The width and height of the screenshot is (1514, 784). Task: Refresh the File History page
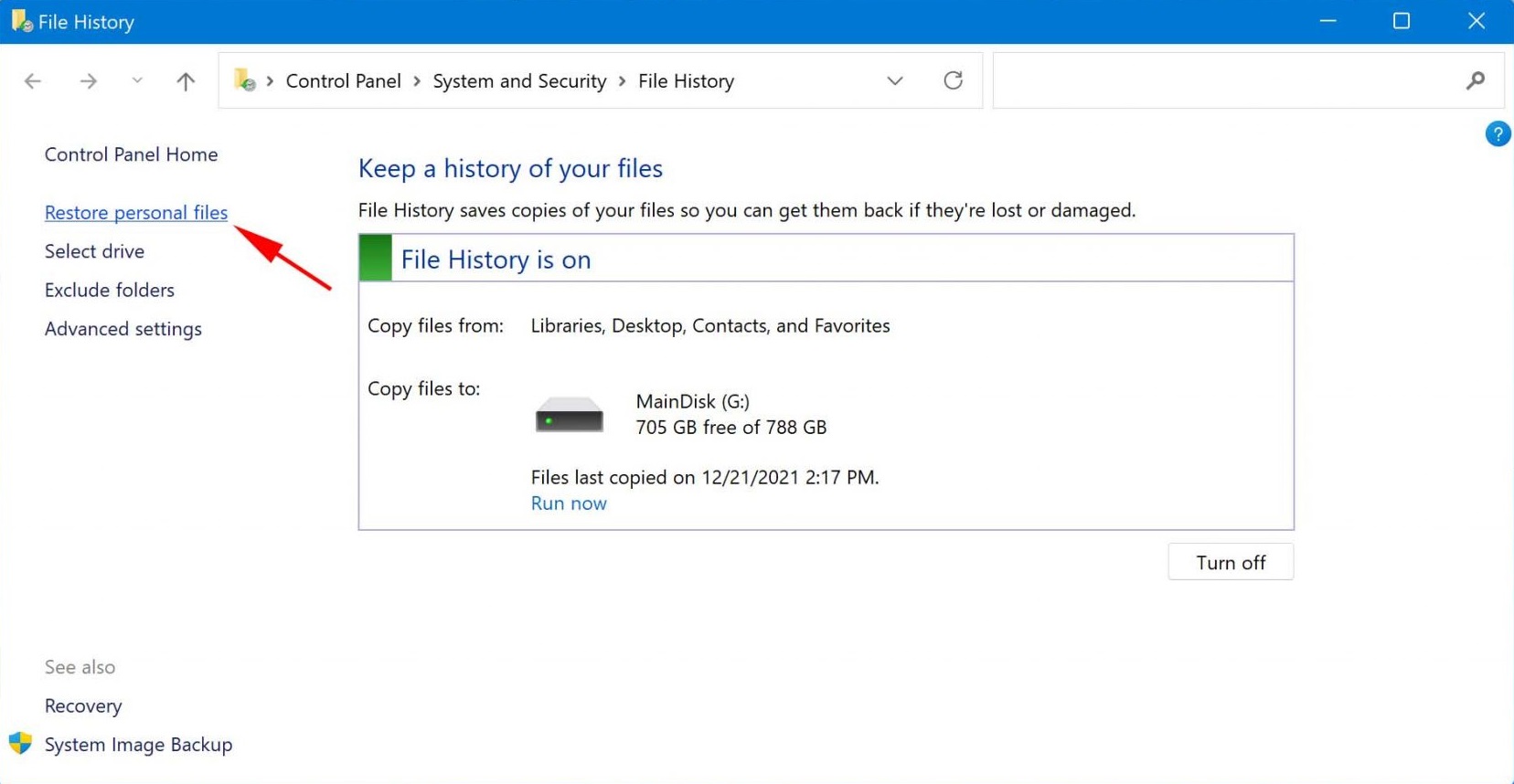pos(953,80)
